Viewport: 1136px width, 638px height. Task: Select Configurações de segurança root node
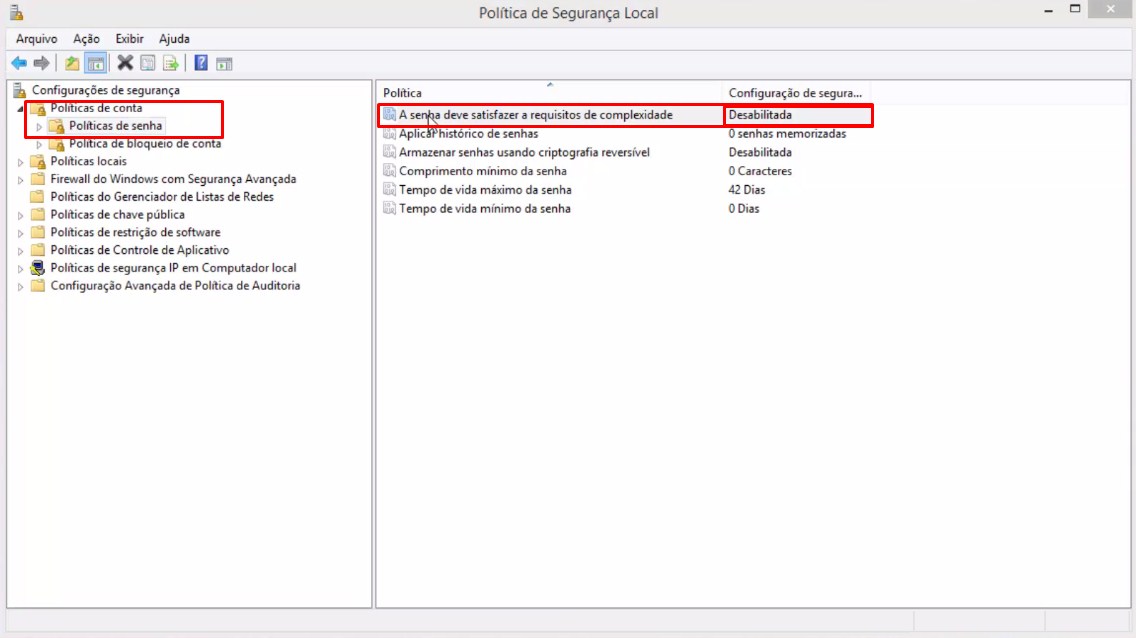[106, 91]
